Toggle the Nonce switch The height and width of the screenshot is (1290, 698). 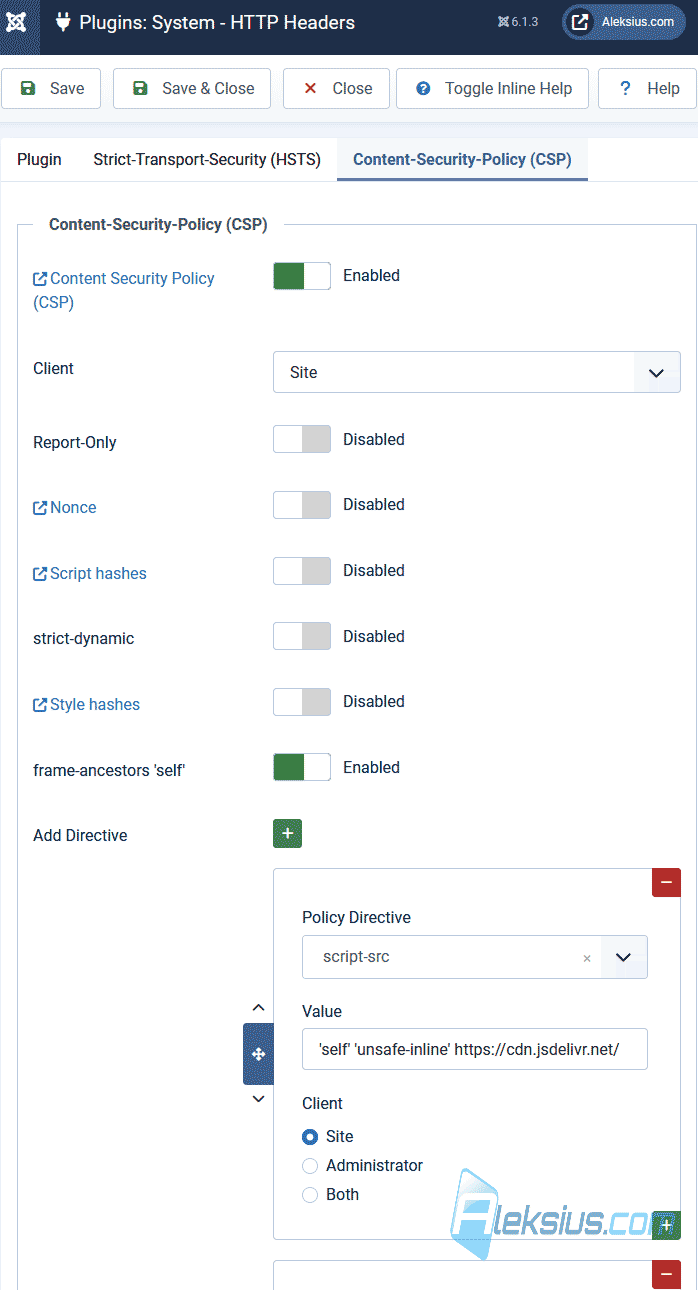(302, 505)
